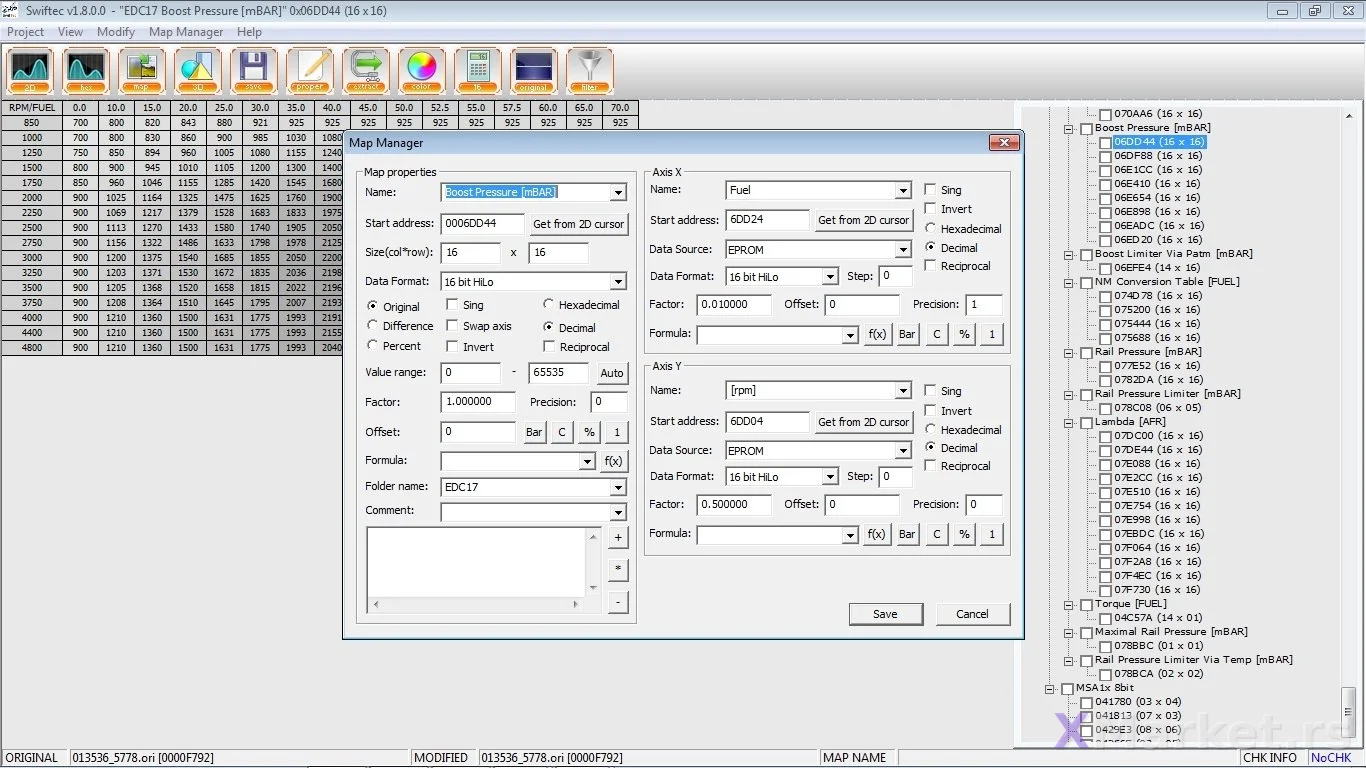Image resolution: width=1366 pixels, height=768 pixels.
Task: Select the Difference radio button
Action: coord(373,326)
